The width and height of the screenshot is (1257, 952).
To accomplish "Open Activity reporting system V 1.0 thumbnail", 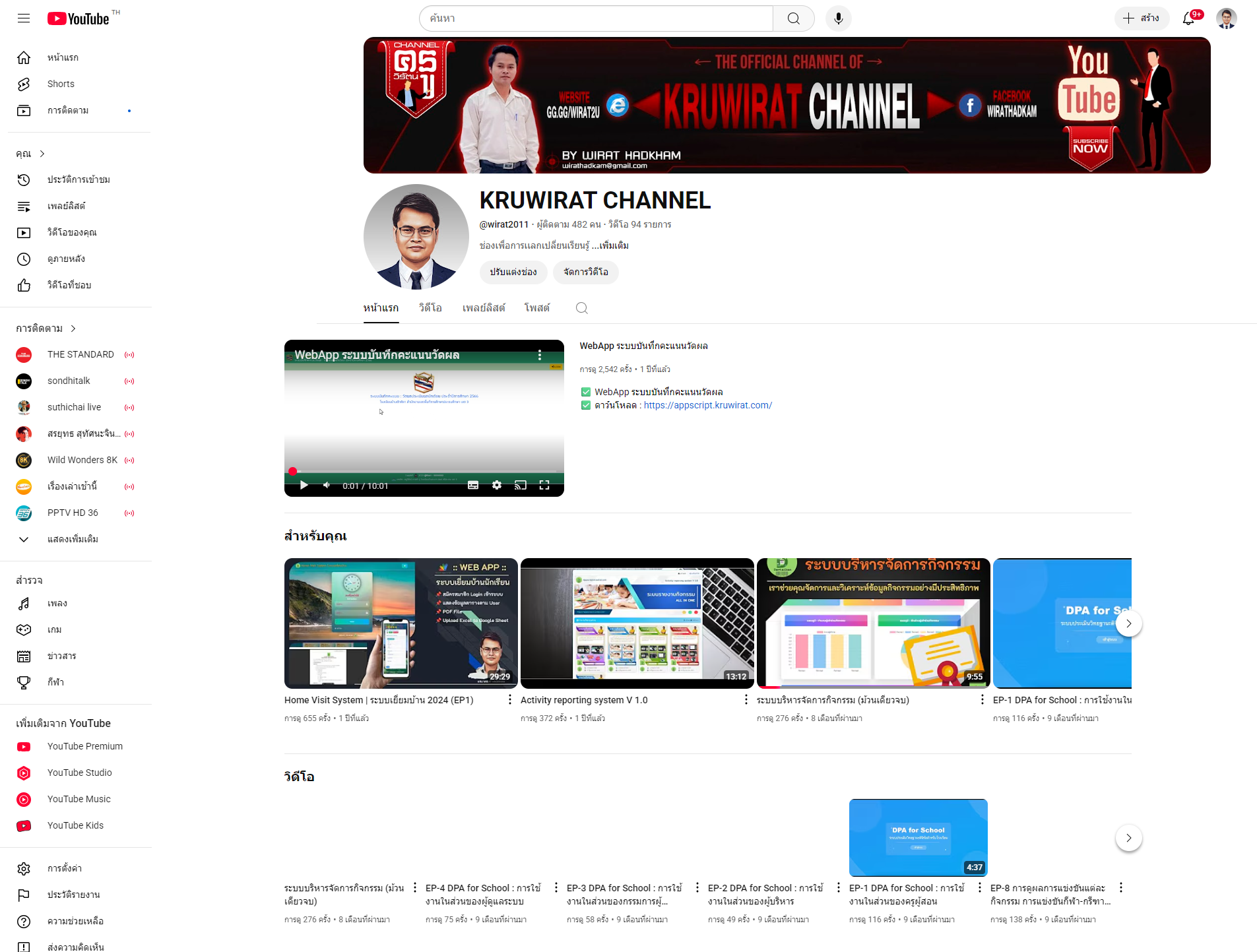I will pyautogui.click(x=637, y=623).
